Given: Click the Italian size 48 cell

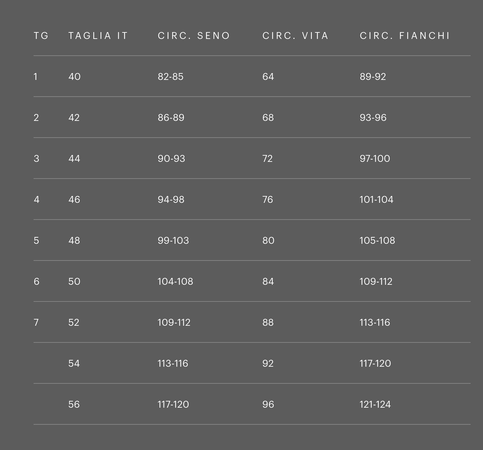Looking at the screenshot, I should coord(74,241).
